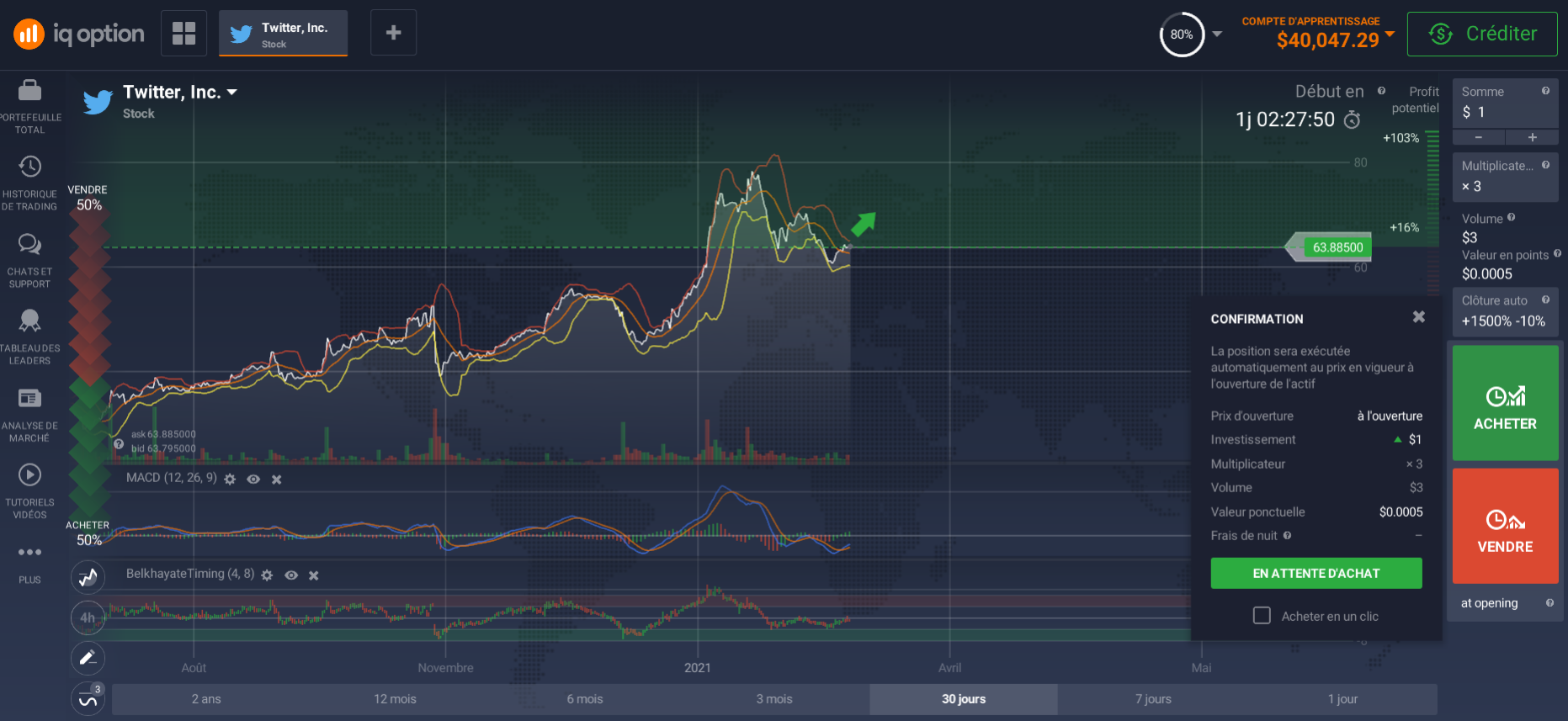Screen dimensions: 1568x721
Task: Expand the account balance dropdown arrow
Action: pos(1390,34)
